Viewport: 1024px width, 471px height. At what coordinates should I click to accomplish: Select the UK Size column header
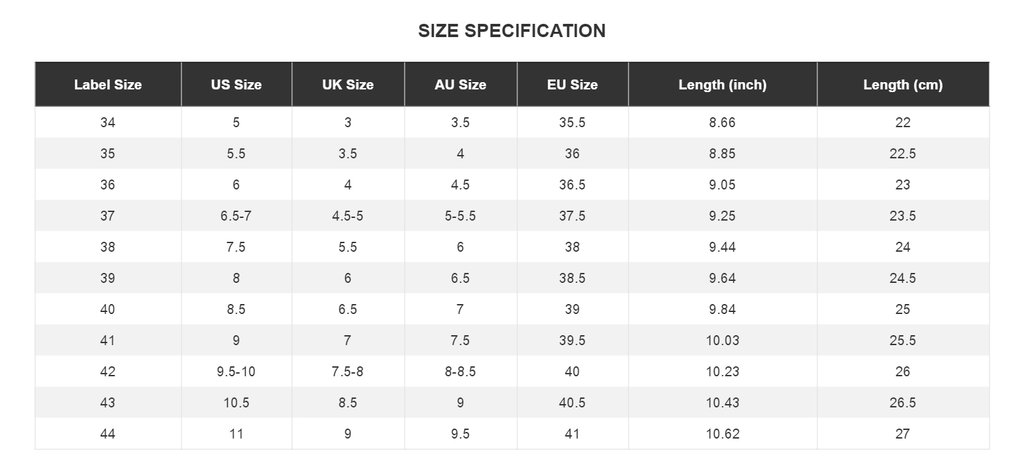[x=348, y=85]
